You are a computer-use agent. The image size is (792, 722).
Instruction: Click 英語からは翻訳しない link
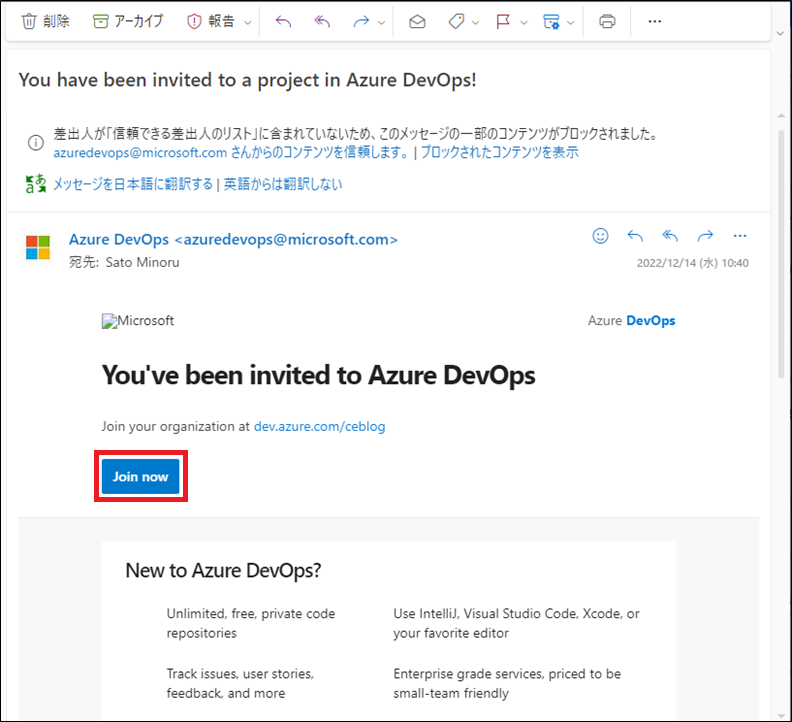283,184
